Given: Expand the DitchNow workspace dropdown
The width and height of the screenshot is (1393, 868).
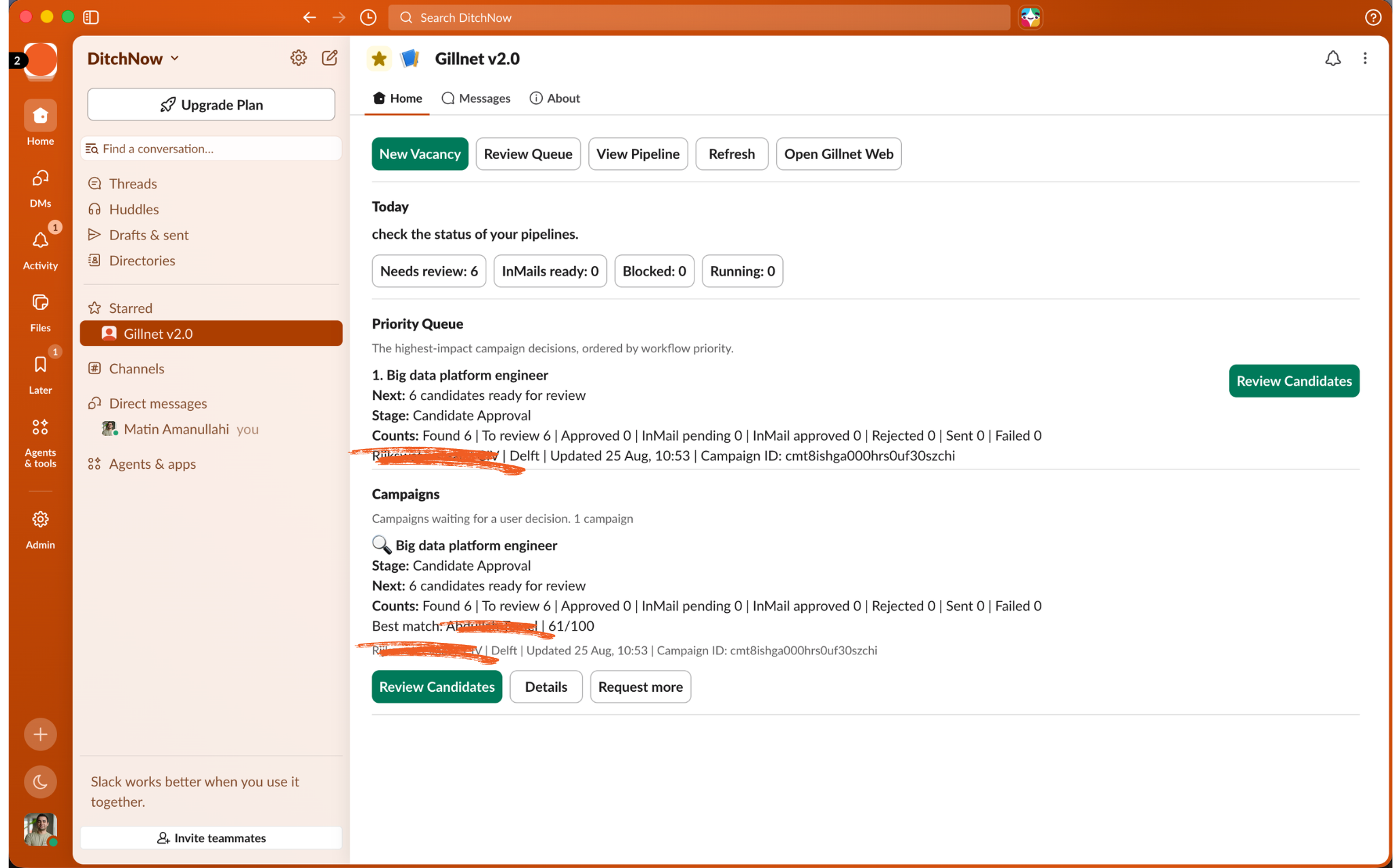Looking at the screenshot, I should (x=133, y=59).
